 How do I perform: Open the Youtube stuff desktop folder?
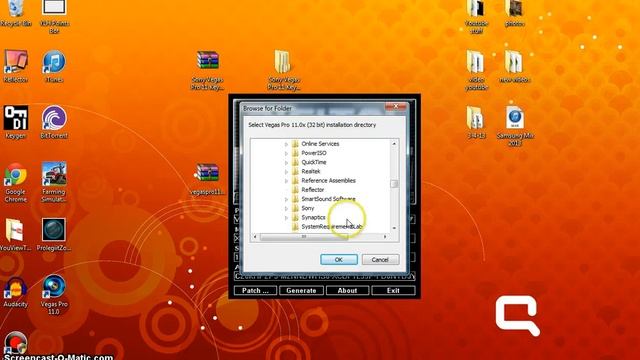(x=476, y=16)
